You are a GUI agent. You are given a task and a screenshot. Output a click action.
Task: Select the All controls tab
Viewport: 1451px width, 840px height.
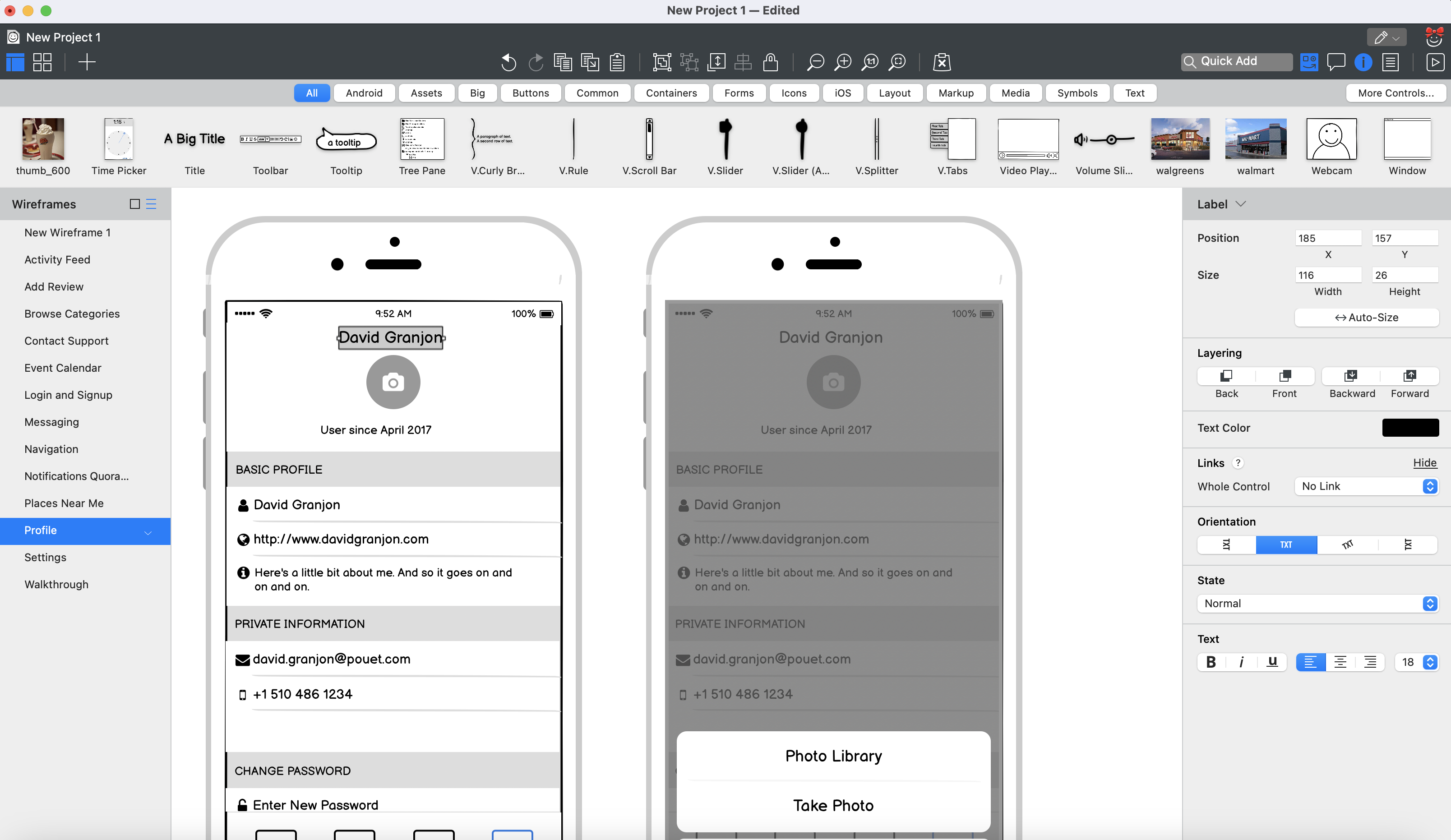point(311,92)
